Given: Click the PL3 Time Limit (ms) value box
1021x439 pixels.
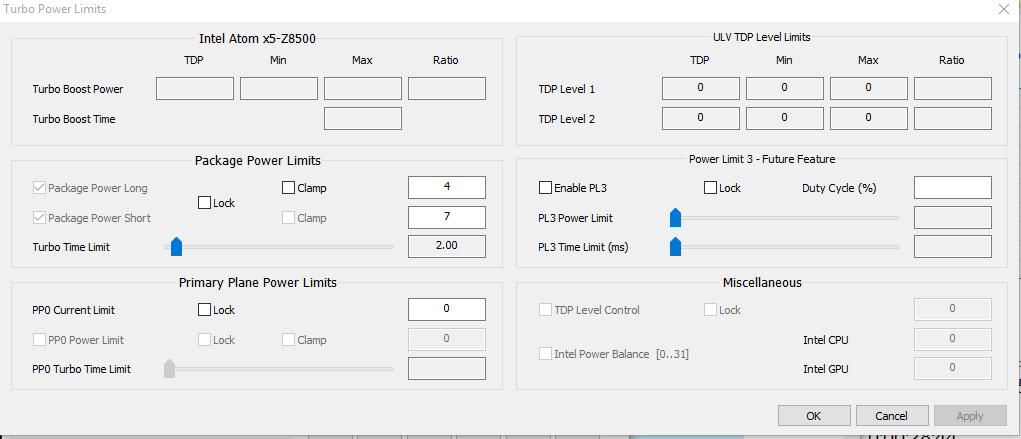Looking at the screenshot, I should tap(953, 247).
